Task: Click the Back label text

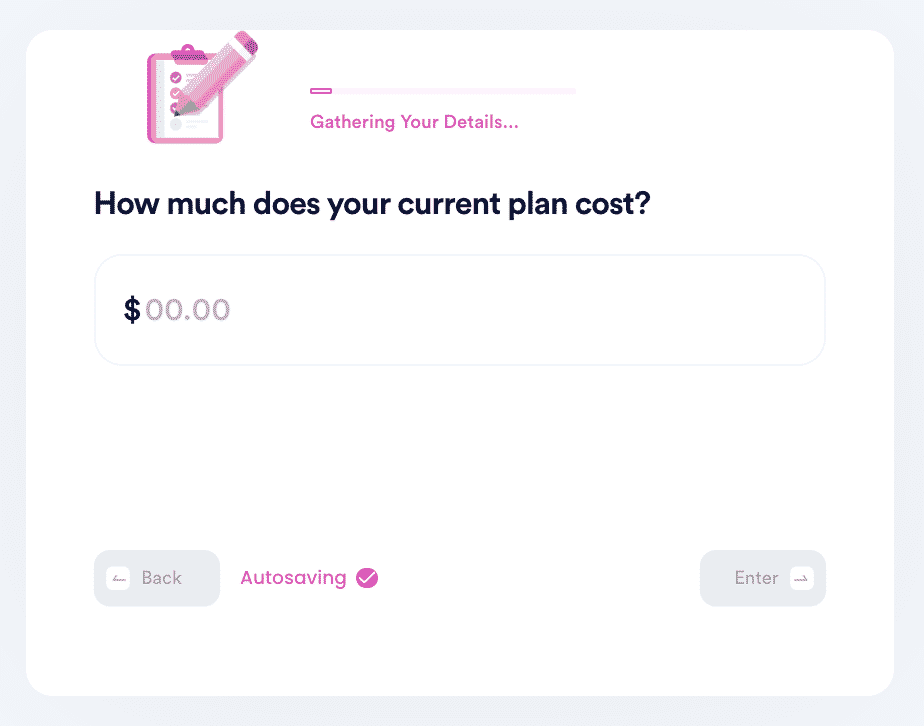Action: 161,578
